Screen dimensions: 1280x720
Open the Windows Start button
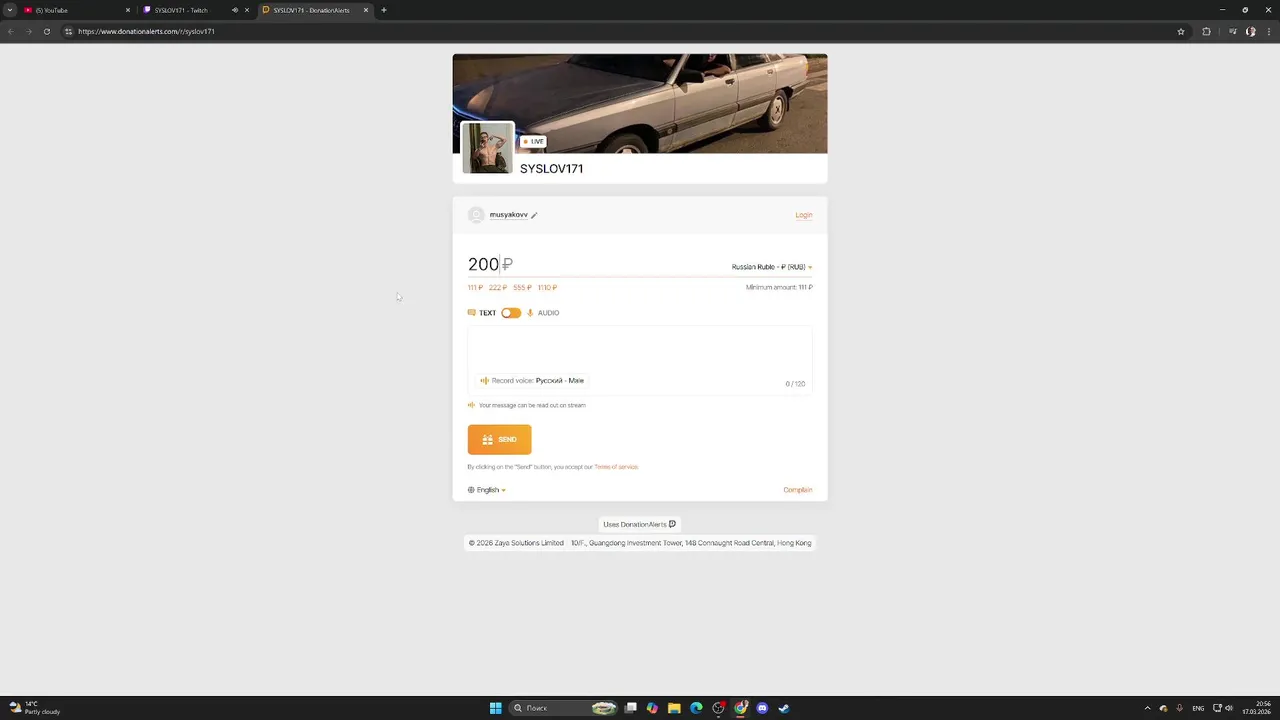click(x=495, y=708)
